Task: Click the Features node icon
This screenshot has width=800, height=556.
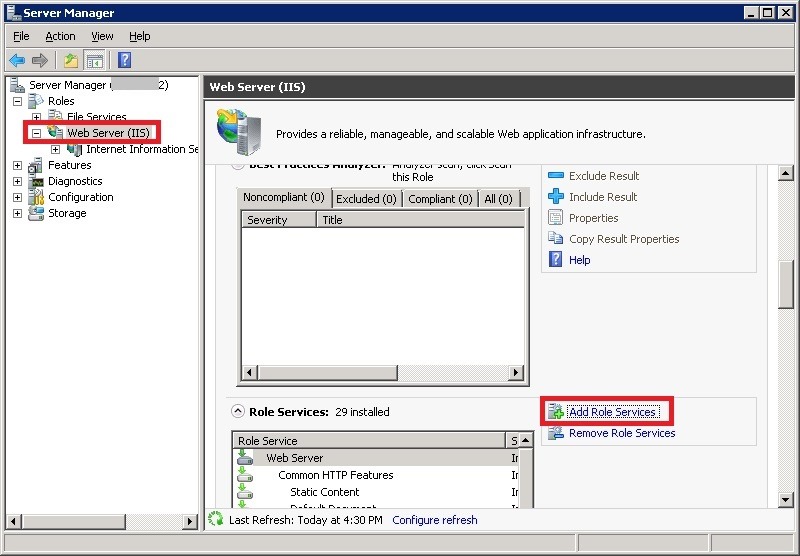Action: point(36,165)
